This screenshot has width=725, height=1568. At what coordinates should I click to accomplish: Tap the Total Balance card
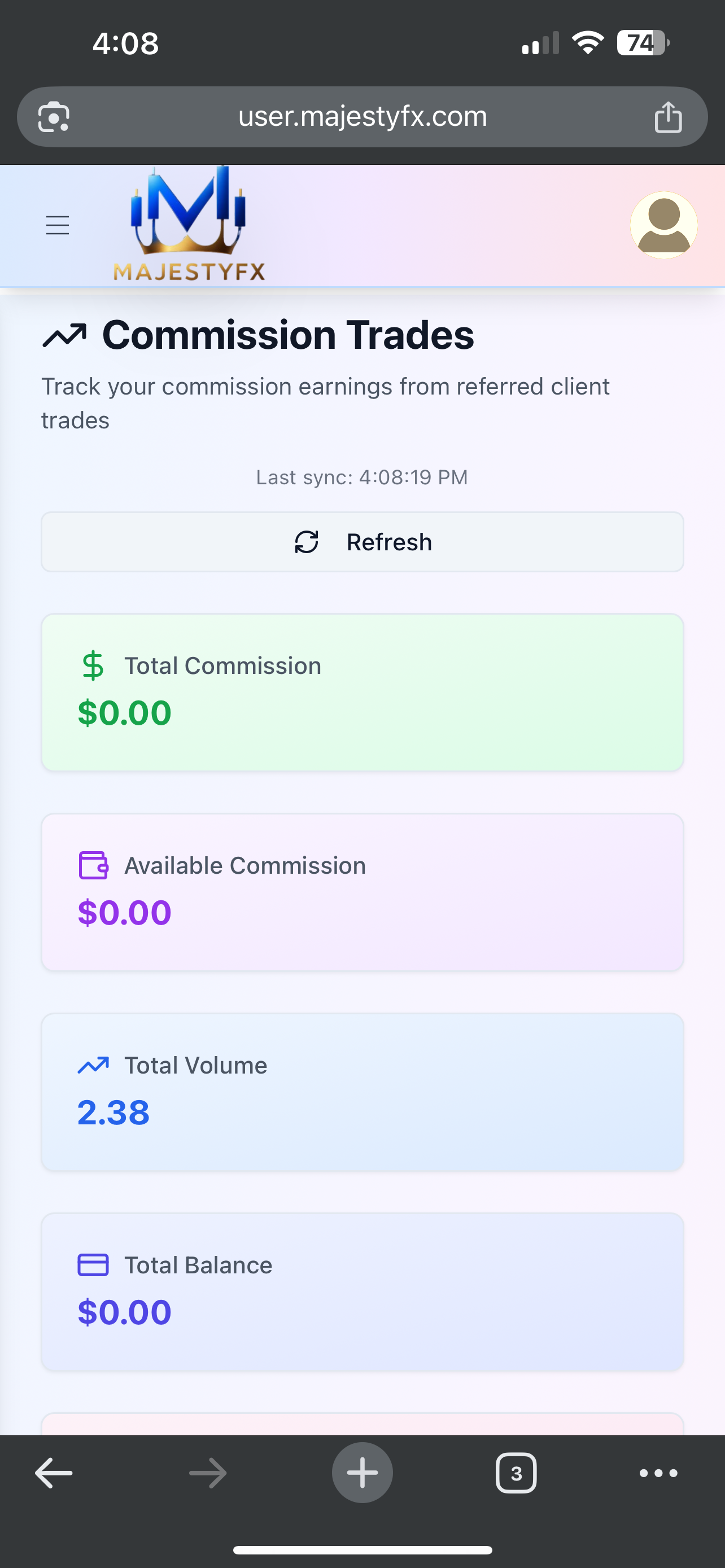coord(362,1291)
